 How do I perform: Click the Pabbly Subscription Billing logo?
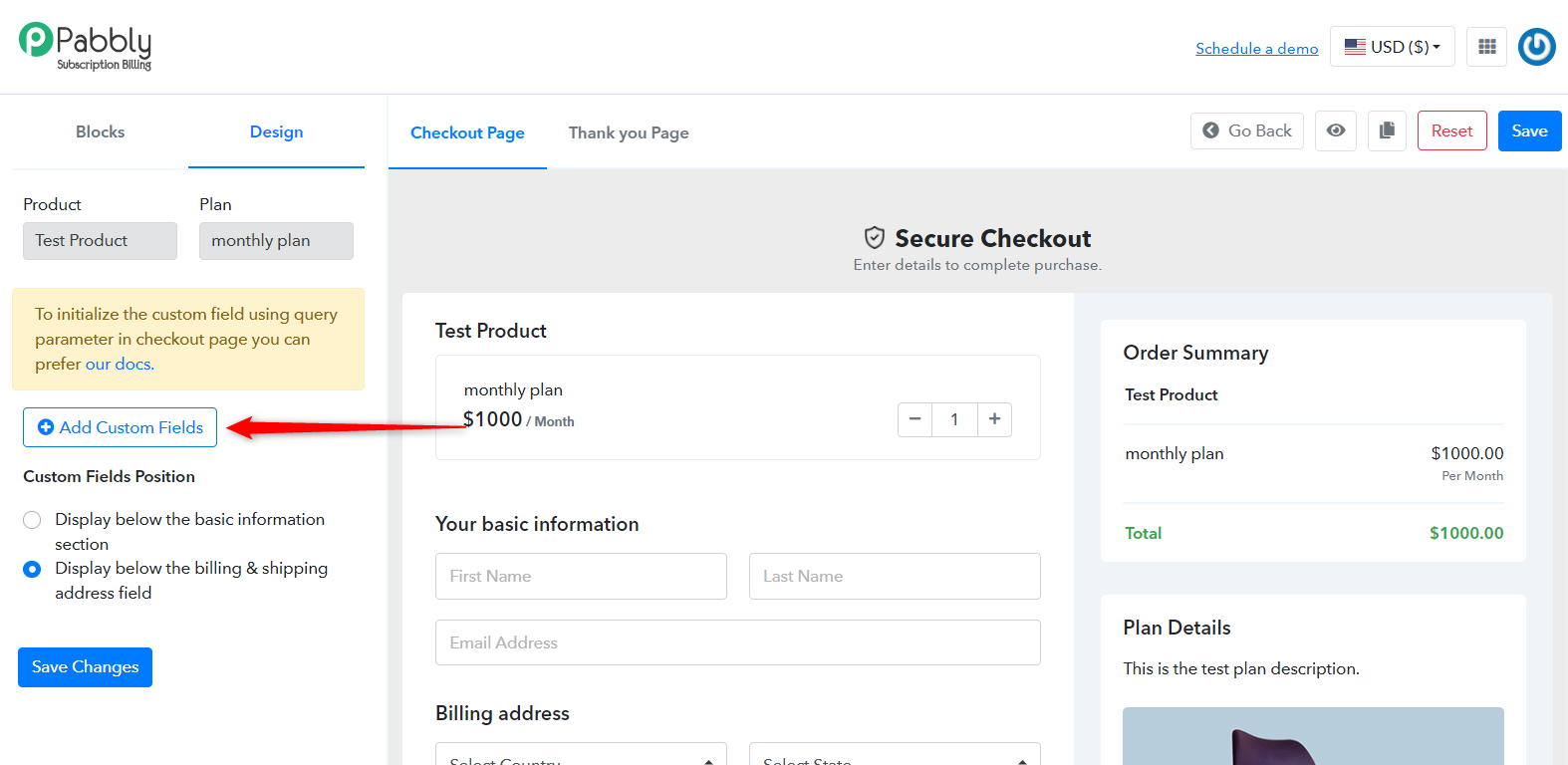86,46
